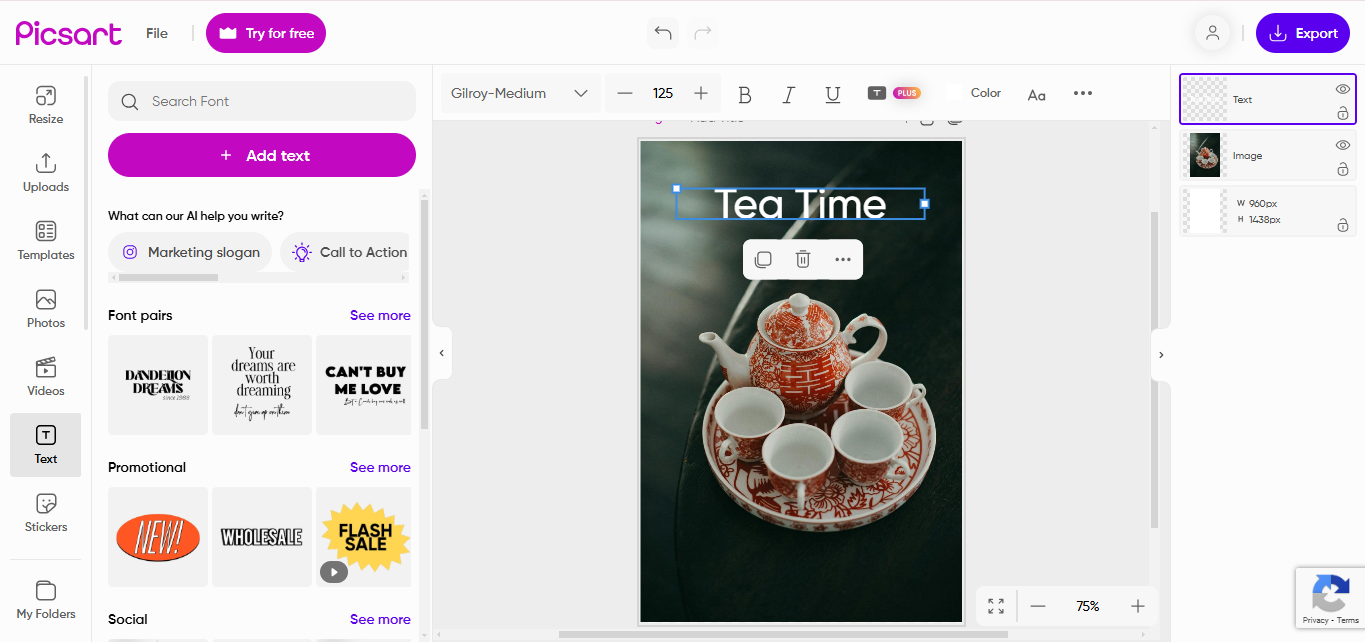The height and width of the screenshot is (642, 1365).
Task: Select the Text tool in the sidebar
Action: pyautogui.click(x=46, y=445)
